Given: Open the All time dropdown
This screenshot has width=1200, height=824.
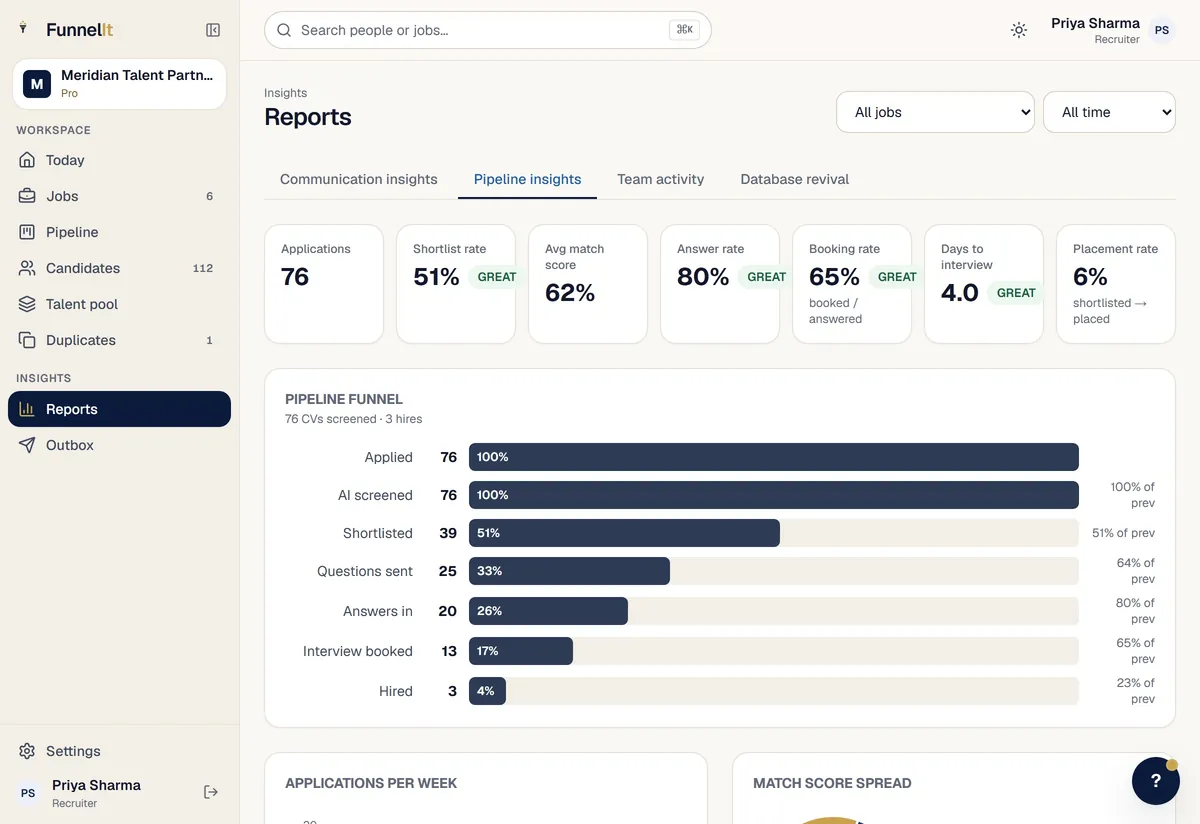Looking at the screenshot, I should (1109, 112).
